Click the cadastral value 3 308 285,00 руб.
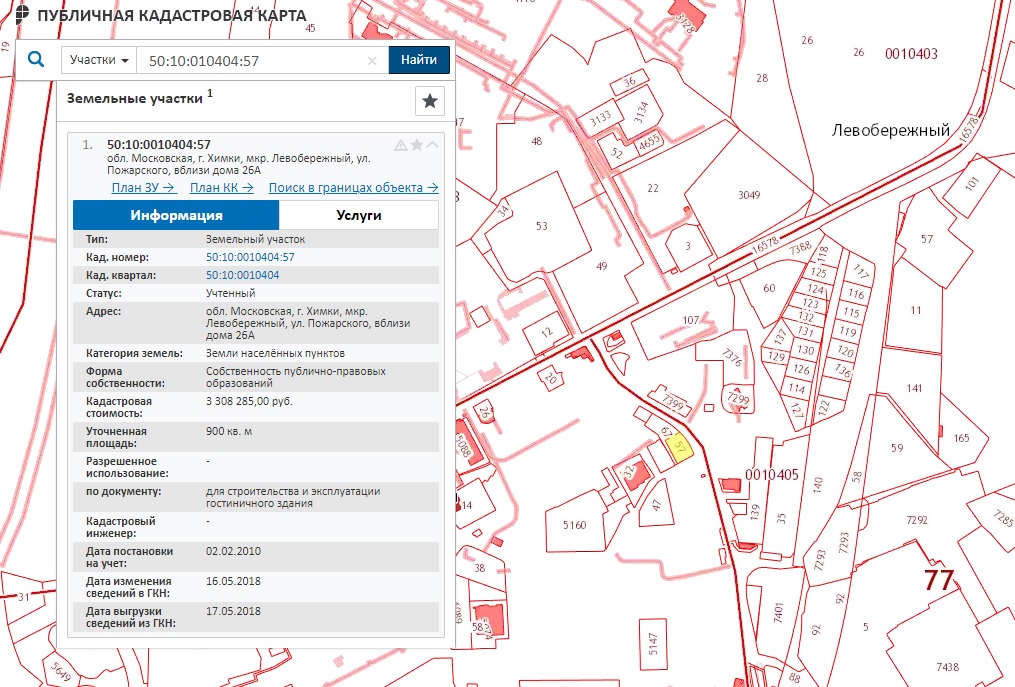Screen dimensions: 1015x687 [249, 401]
